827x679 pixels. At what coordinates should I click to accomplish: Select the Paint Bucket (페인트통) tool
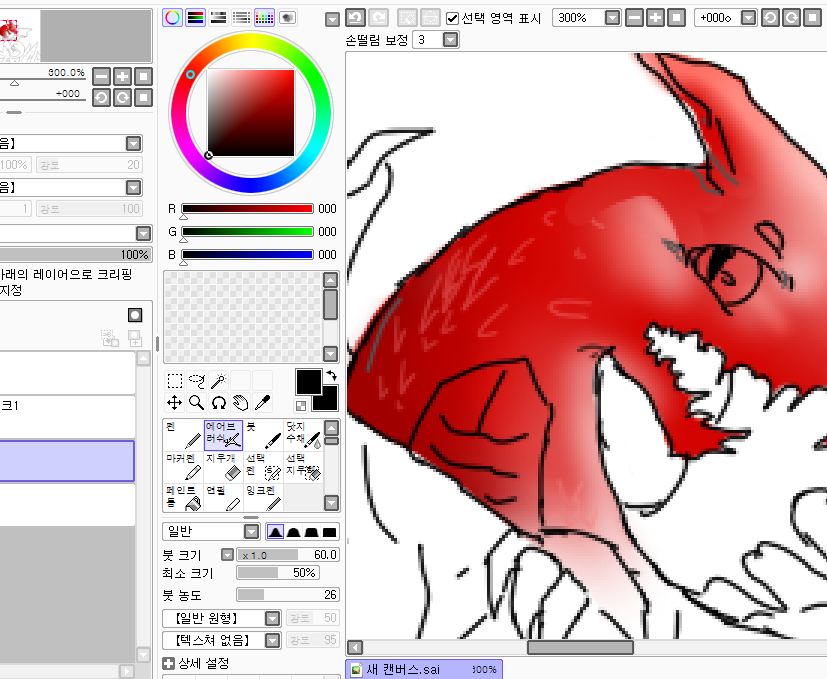[182, 498]
